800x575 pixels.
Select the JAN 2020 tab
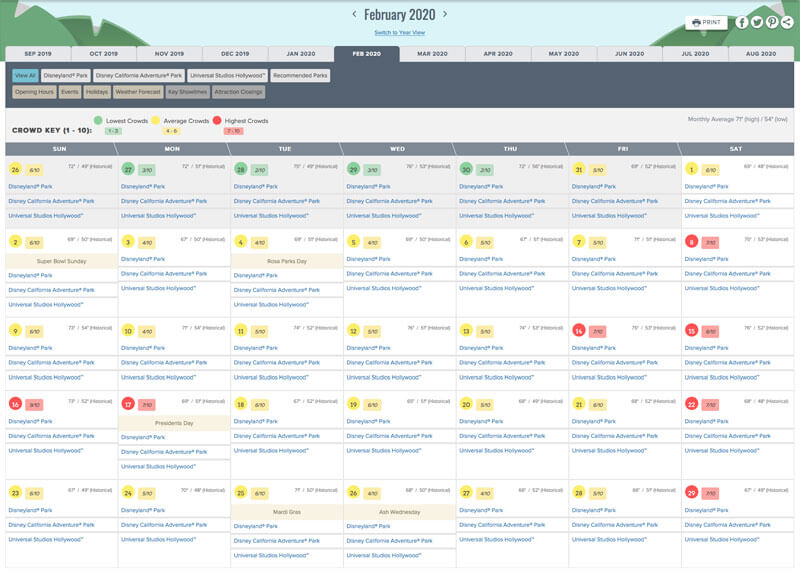click(x=301, y=54)
